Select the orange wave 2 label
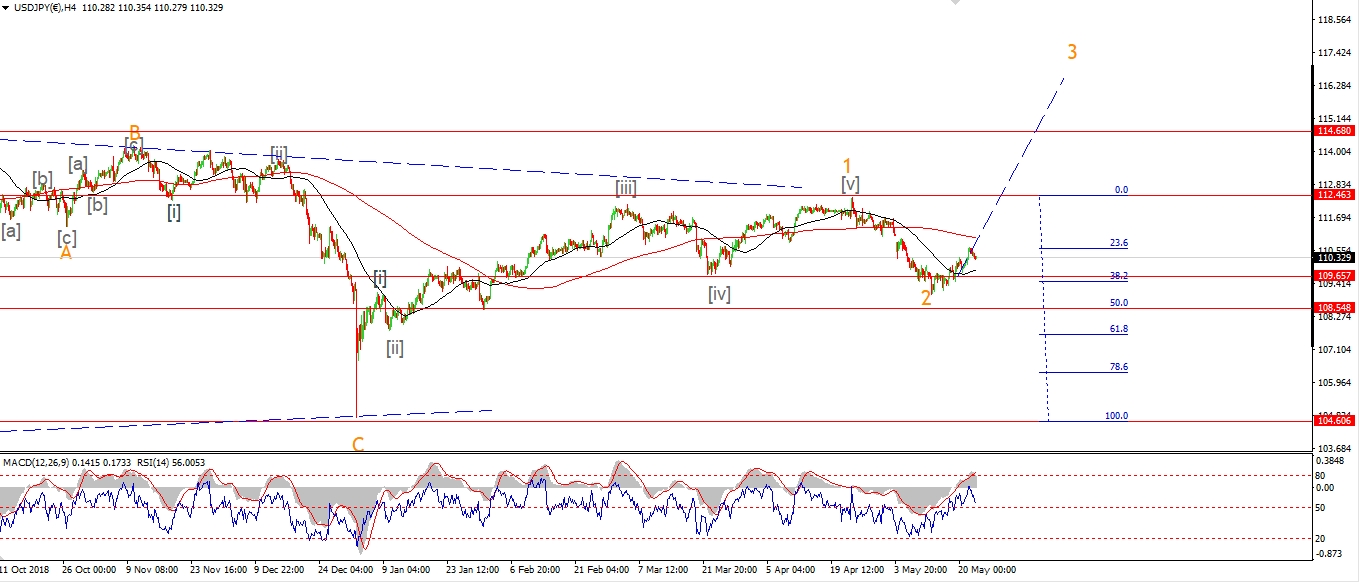The width and height of the screenshot is (1360, 583). [x=926, y=297]
